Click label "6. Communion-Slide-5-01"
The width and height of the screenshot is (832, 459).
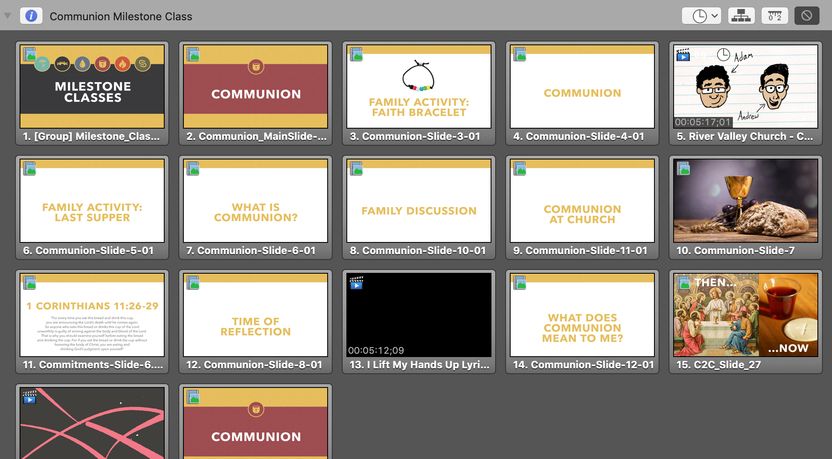coord(88,250)
